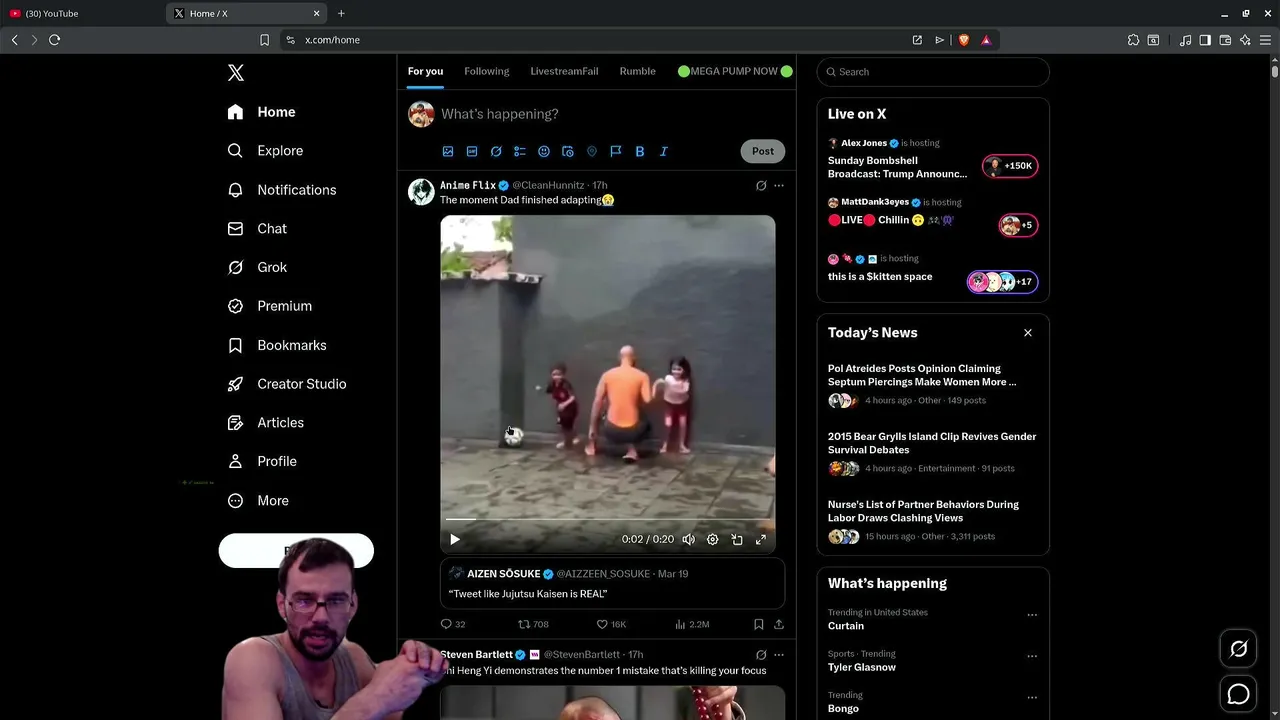Play the Anime Flix video
1280x720 pixels.
(x=455, y=539)
